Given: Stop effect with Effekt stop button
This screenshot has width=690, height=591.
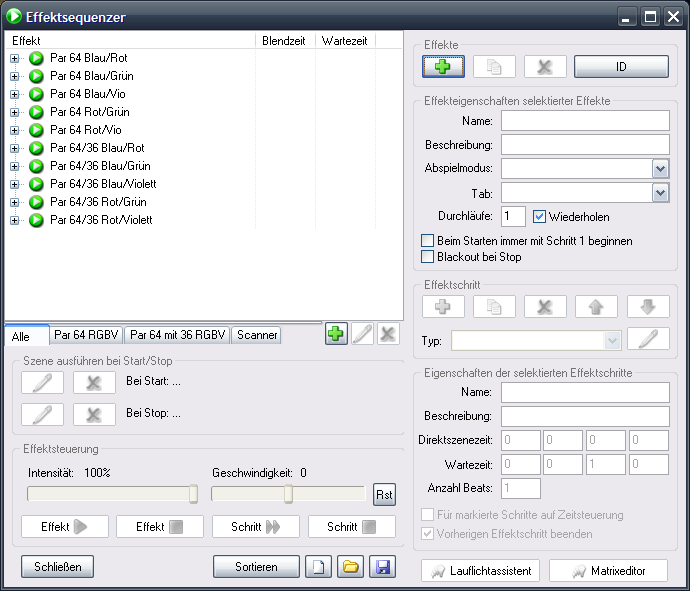Looking at the screenshot, I should coord(160,527).
